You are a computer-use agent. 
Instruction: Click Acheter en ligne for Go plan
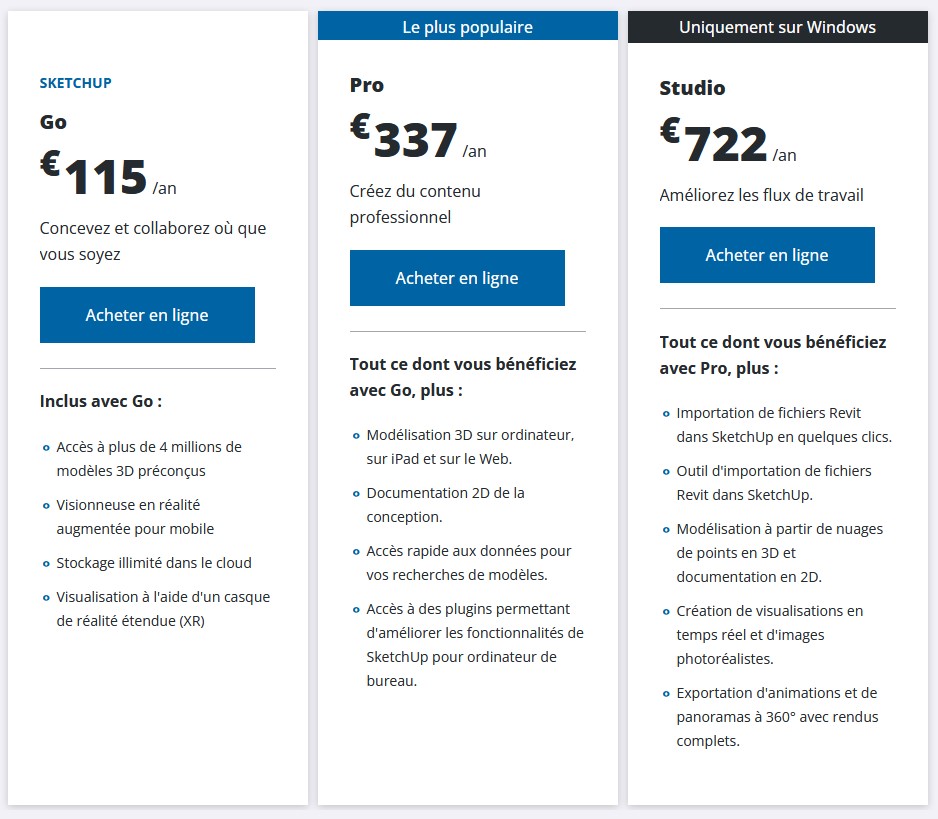[147, 315]
